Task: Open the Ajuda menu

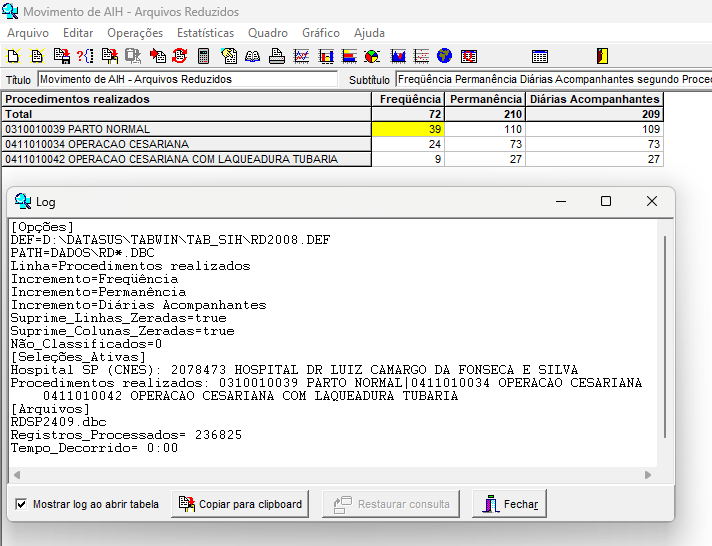Action: point(369,33)
